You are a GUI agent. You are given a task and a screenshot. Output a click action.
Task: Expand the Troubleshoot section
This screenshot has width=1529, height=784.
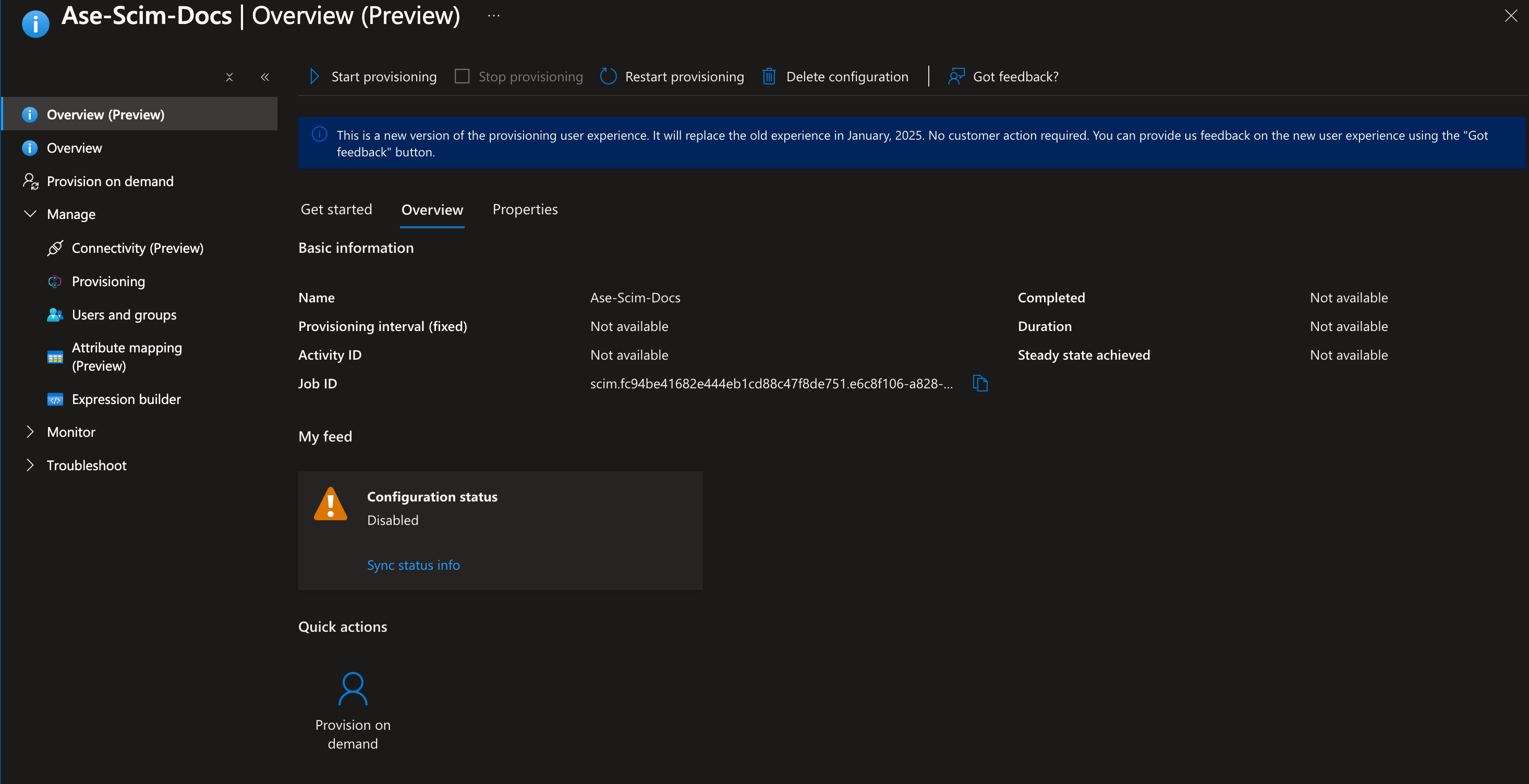(30, 465)
